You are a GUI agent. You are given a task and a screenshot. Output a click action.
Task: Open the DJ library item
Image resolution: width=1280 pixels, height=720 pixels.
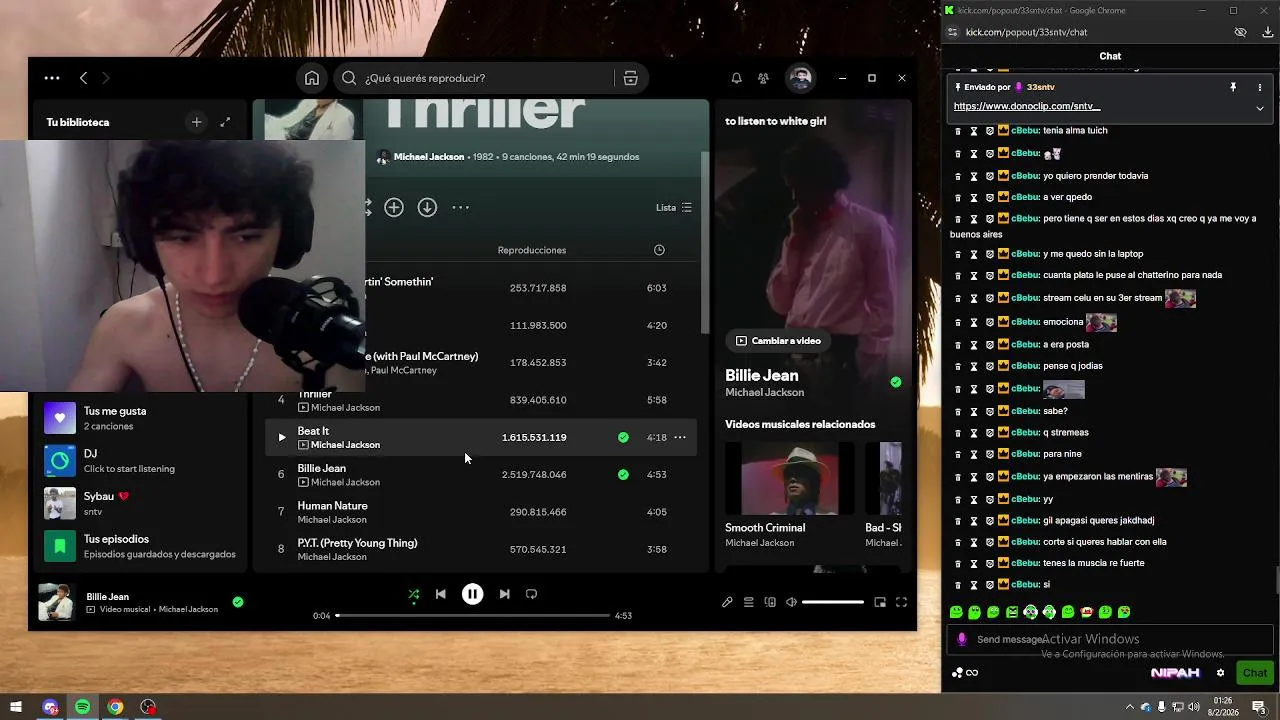click(139, 461)
